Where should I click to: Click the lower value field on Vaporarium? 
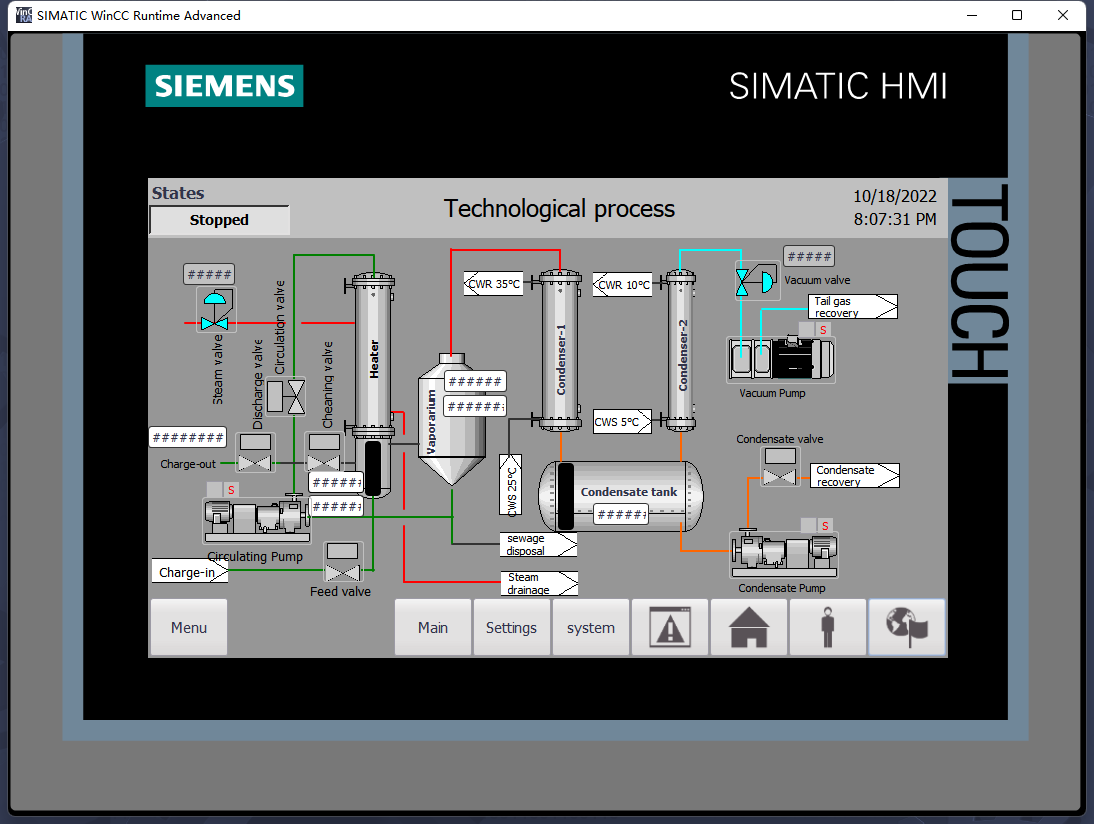coord(475,406)
